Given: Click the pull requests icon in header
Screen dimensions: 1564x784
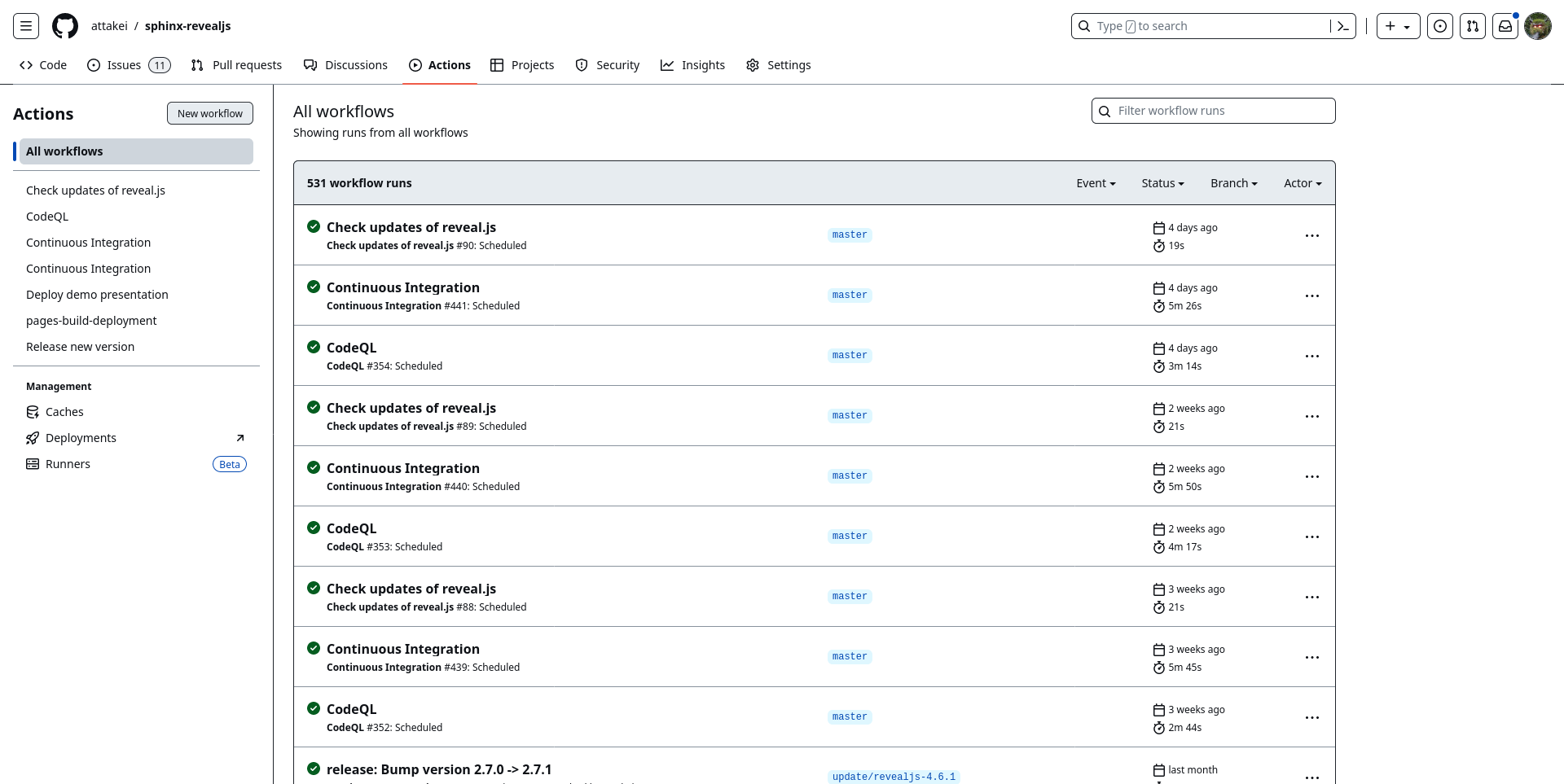Looking at the screenshot, I should 1473,26.
